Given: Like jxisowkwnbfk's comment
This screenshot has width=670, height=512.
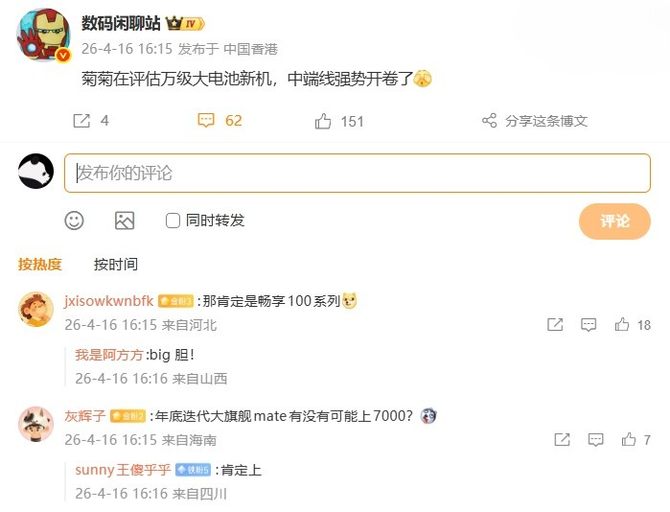Looking at the screenshot, I should point(622,325).
